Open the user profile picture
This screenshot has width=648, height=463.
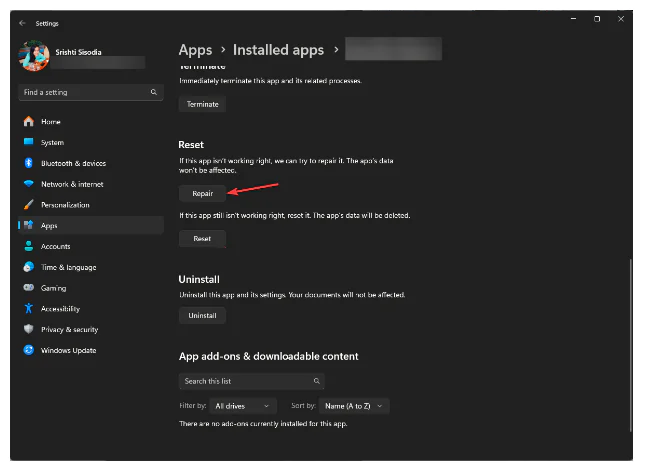[34, 55]
